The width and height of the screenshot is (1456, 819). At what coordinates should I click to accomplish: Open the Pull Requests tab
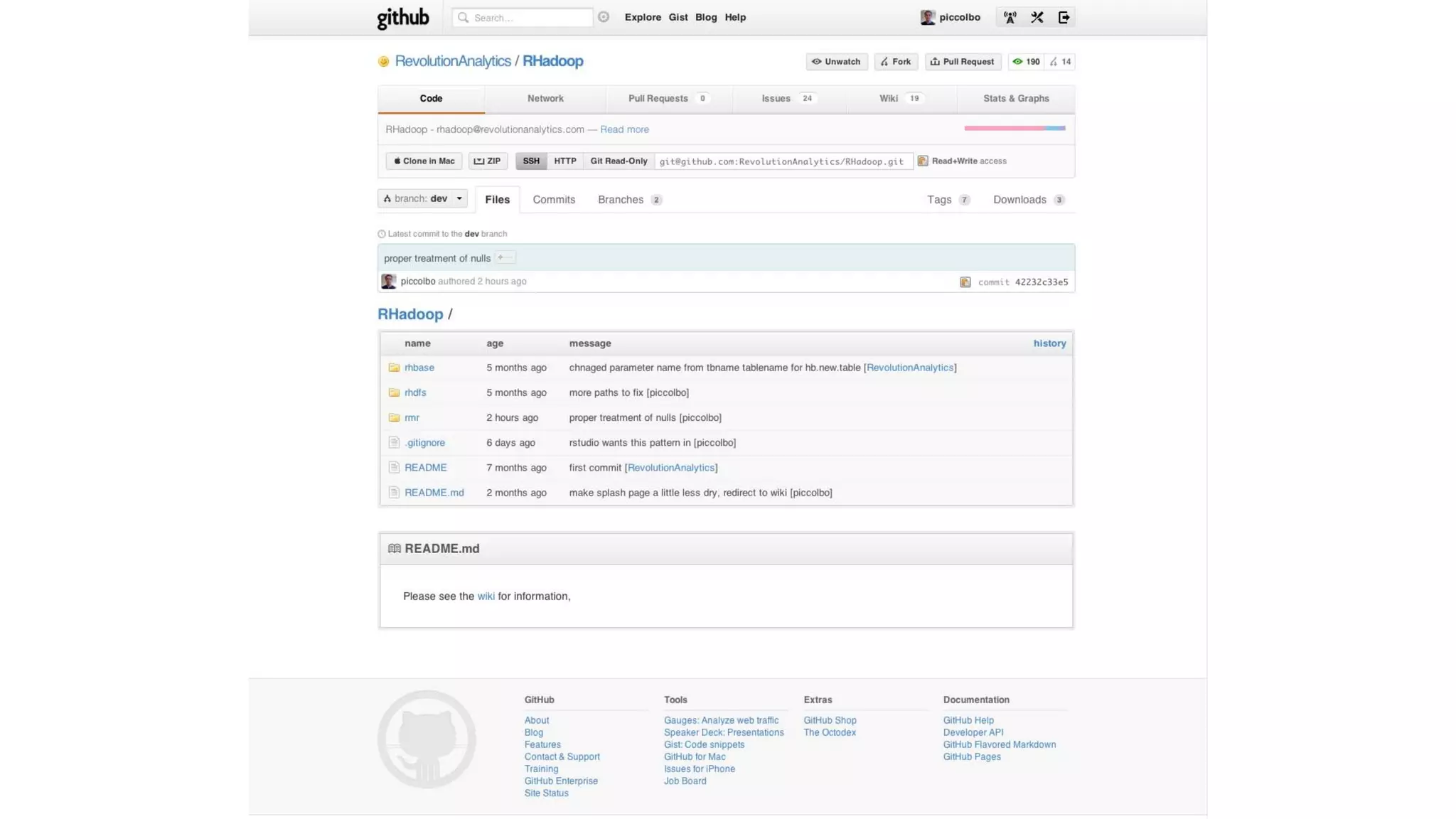point(669,99)
